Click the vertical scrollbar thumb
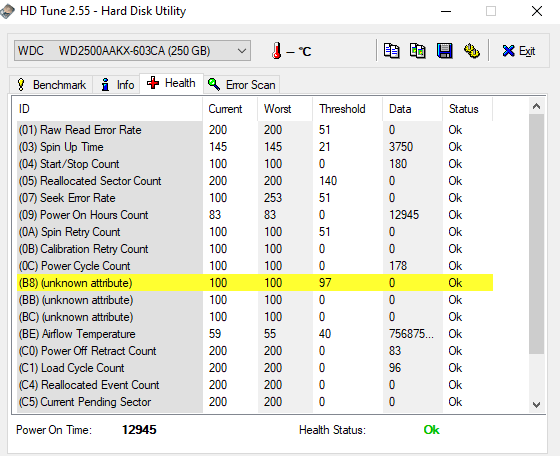 point(536,234)
